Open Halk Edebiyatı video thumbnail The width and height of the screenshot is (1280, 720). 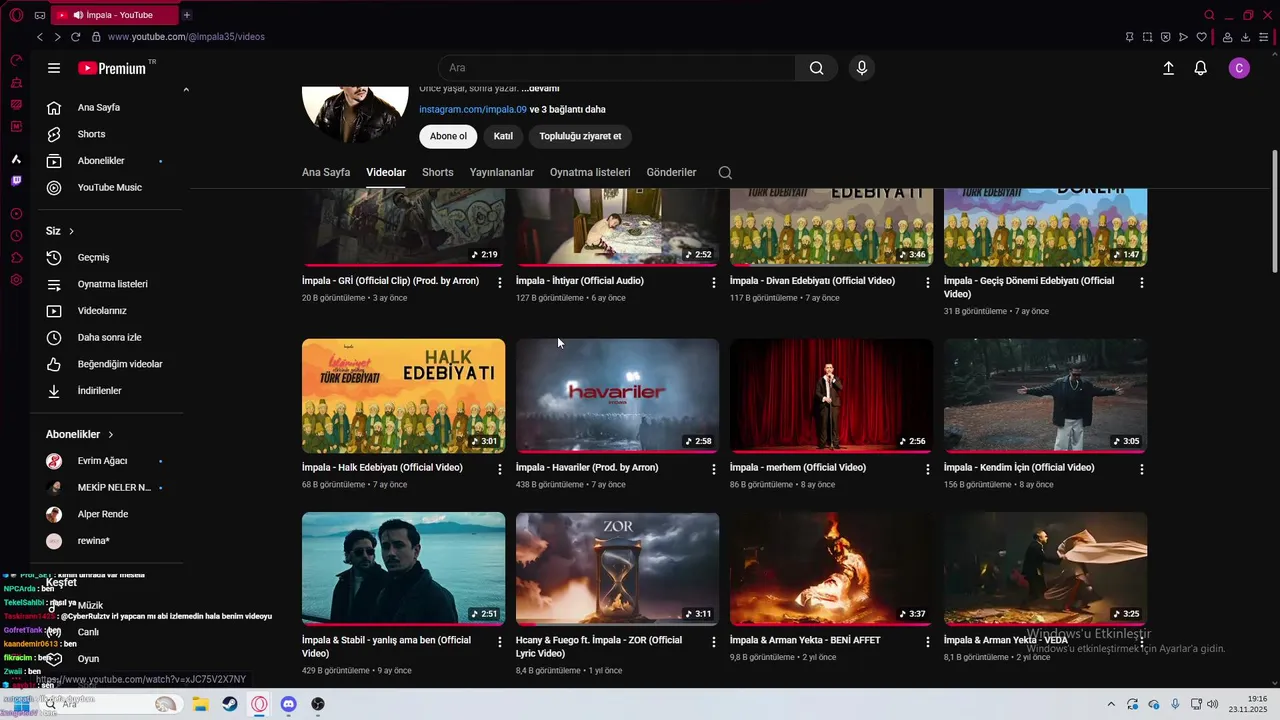click(403, 396)
